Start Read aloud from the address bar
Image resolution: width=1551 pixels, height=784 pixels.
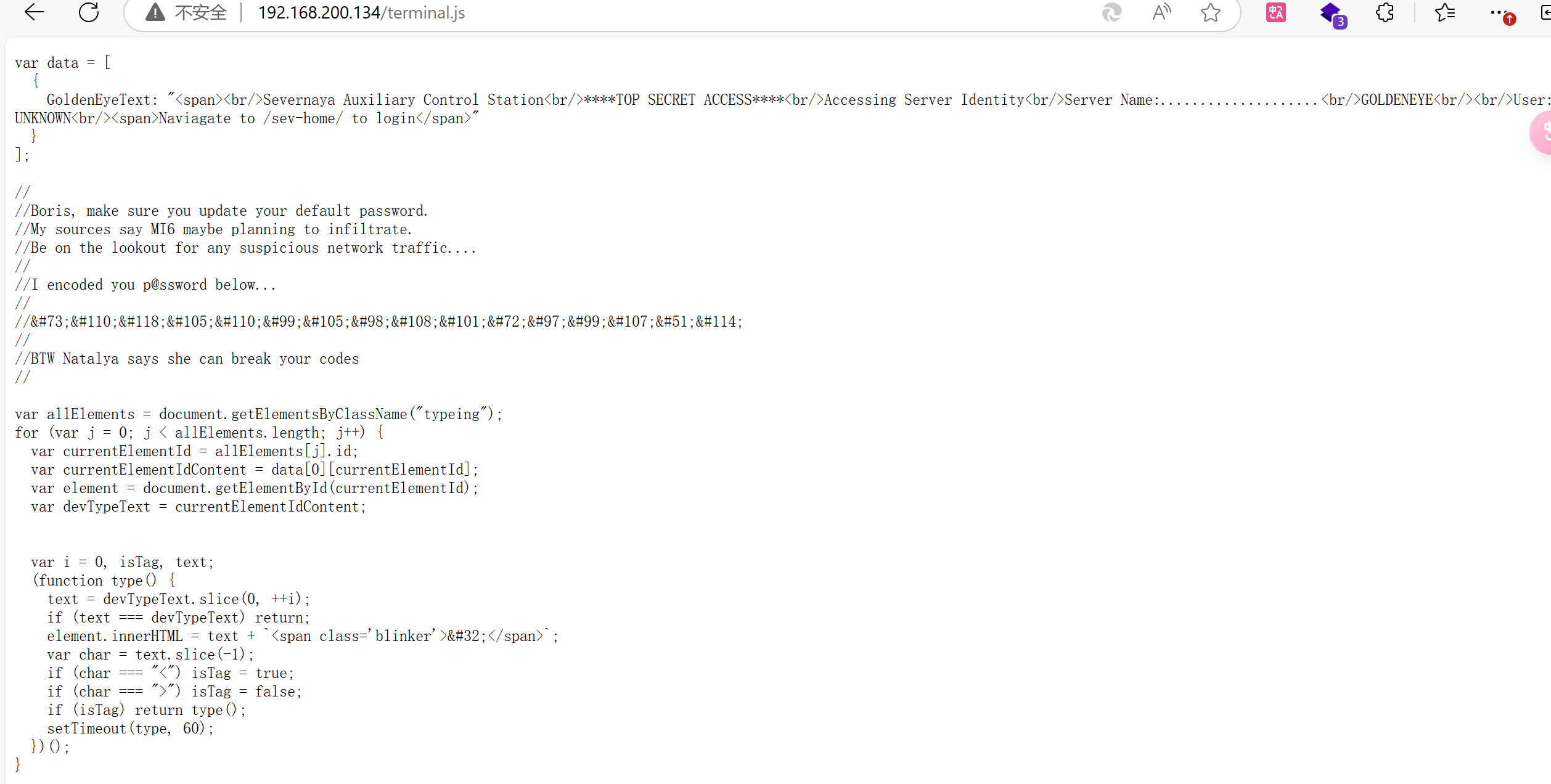tap(1161, 12)
